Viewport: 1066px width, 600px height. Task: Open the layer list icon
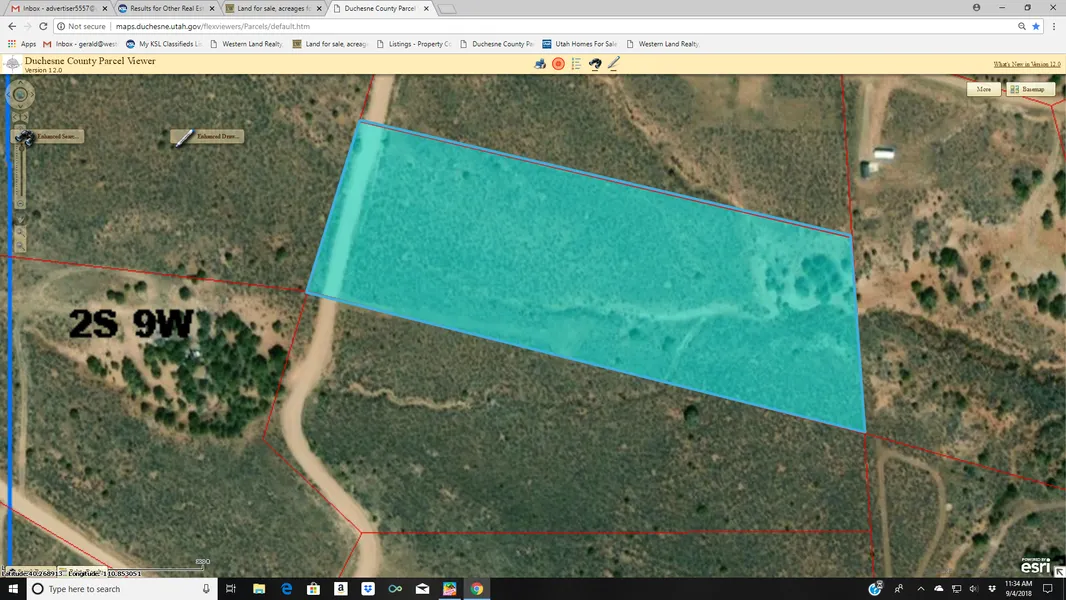(x=576, y=64)
